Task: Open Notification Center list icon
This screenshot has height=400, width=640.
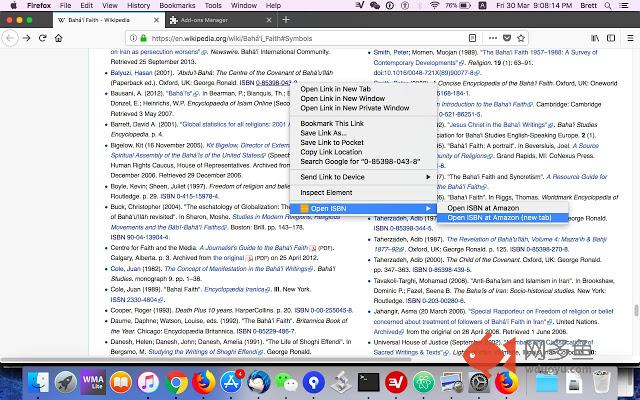Action: 624,6
